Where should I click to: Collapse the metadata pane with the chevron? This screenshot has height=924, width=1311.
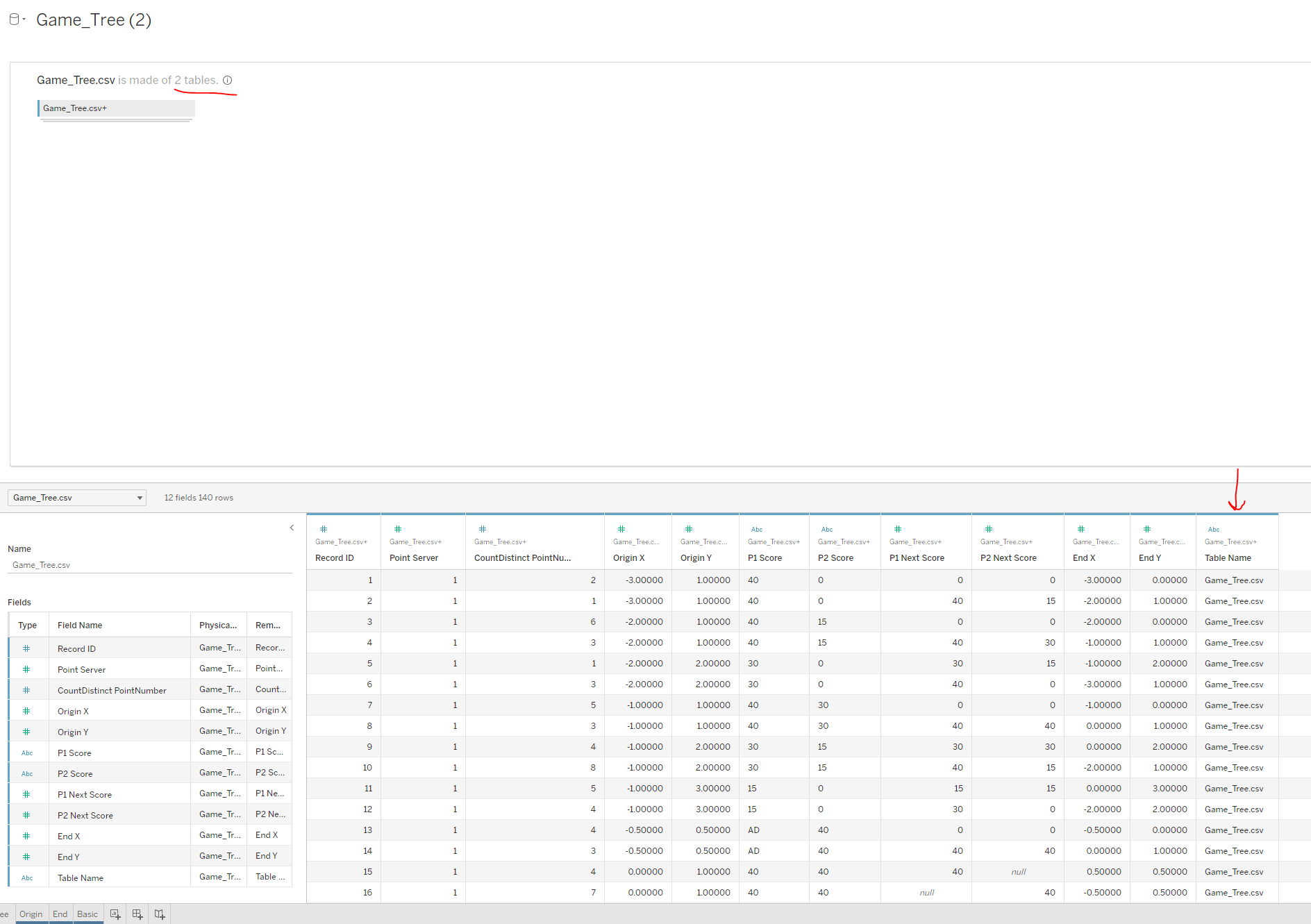coord(292,528)
